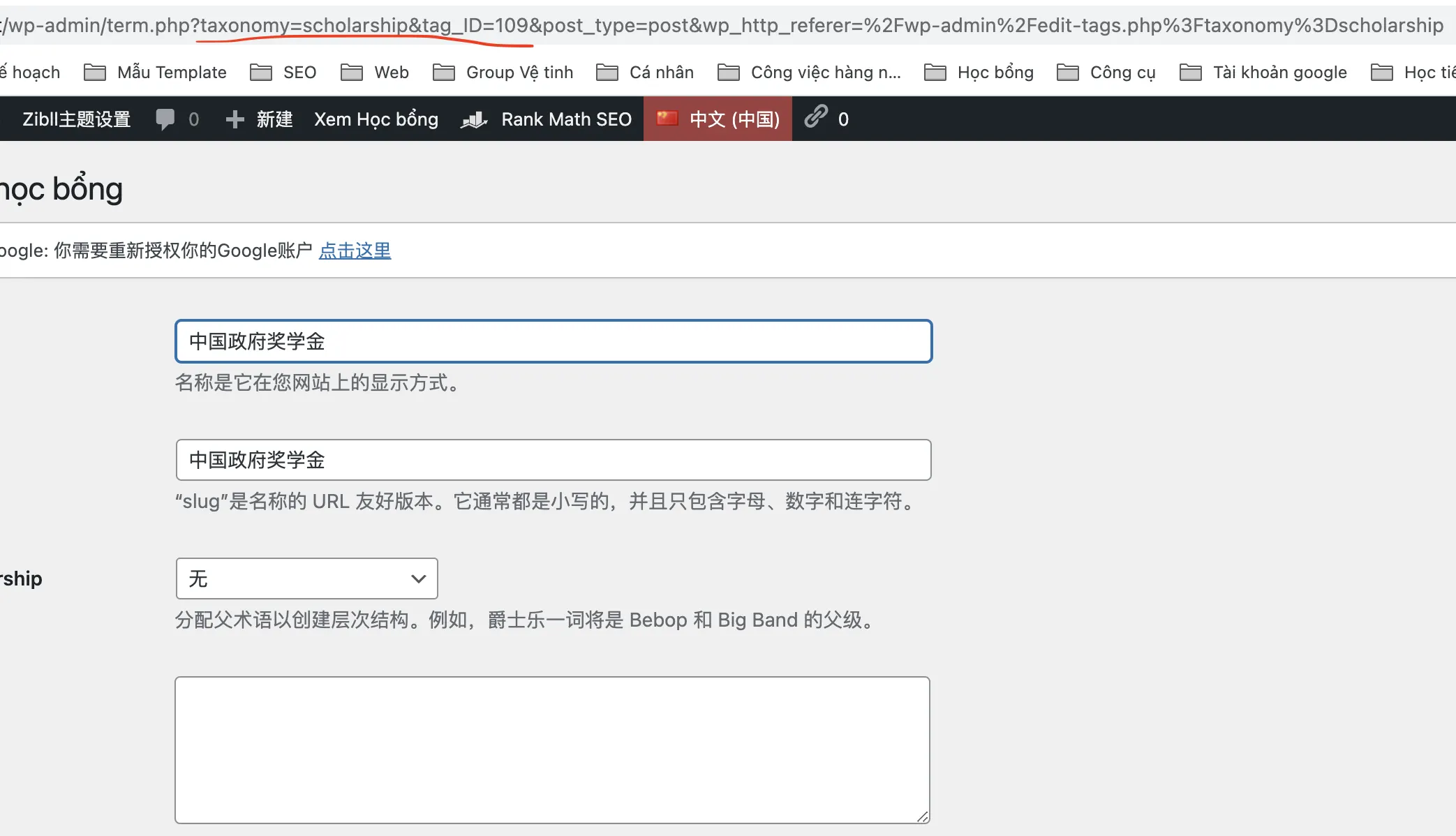
Task: Click inside the empty description textarea
Action: 552,750
